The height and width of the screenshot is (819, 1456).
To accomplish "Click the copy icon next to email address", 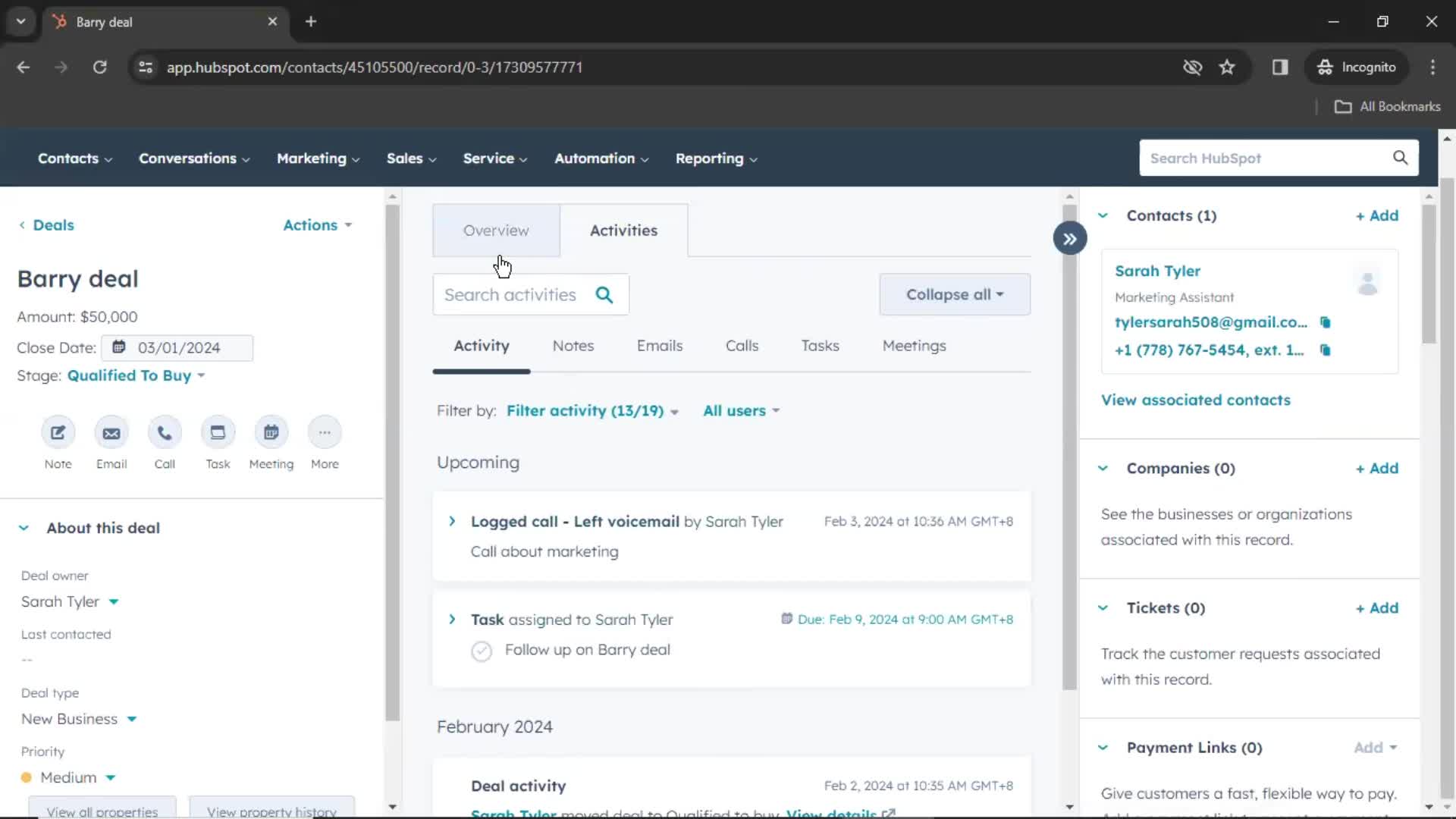I will coord(1326,321).
